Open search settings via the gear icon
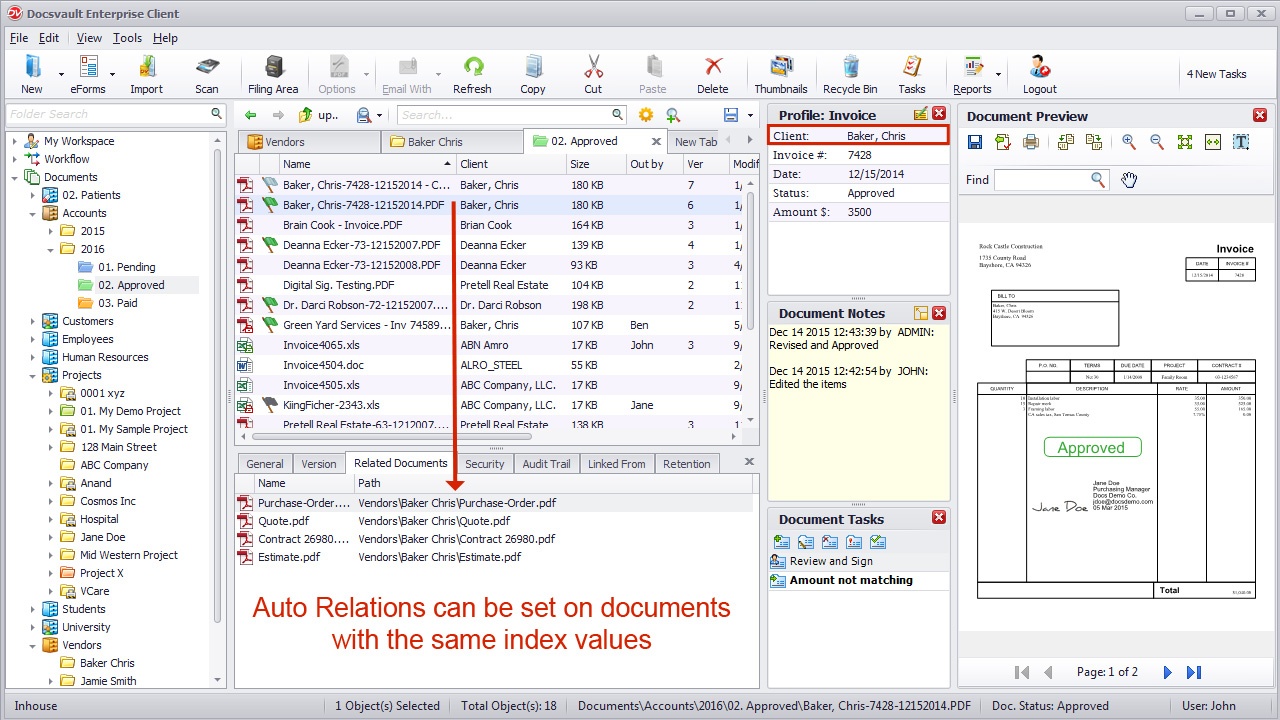The width and height of the screenshot is (1280, 720). [x=645, y=114]
